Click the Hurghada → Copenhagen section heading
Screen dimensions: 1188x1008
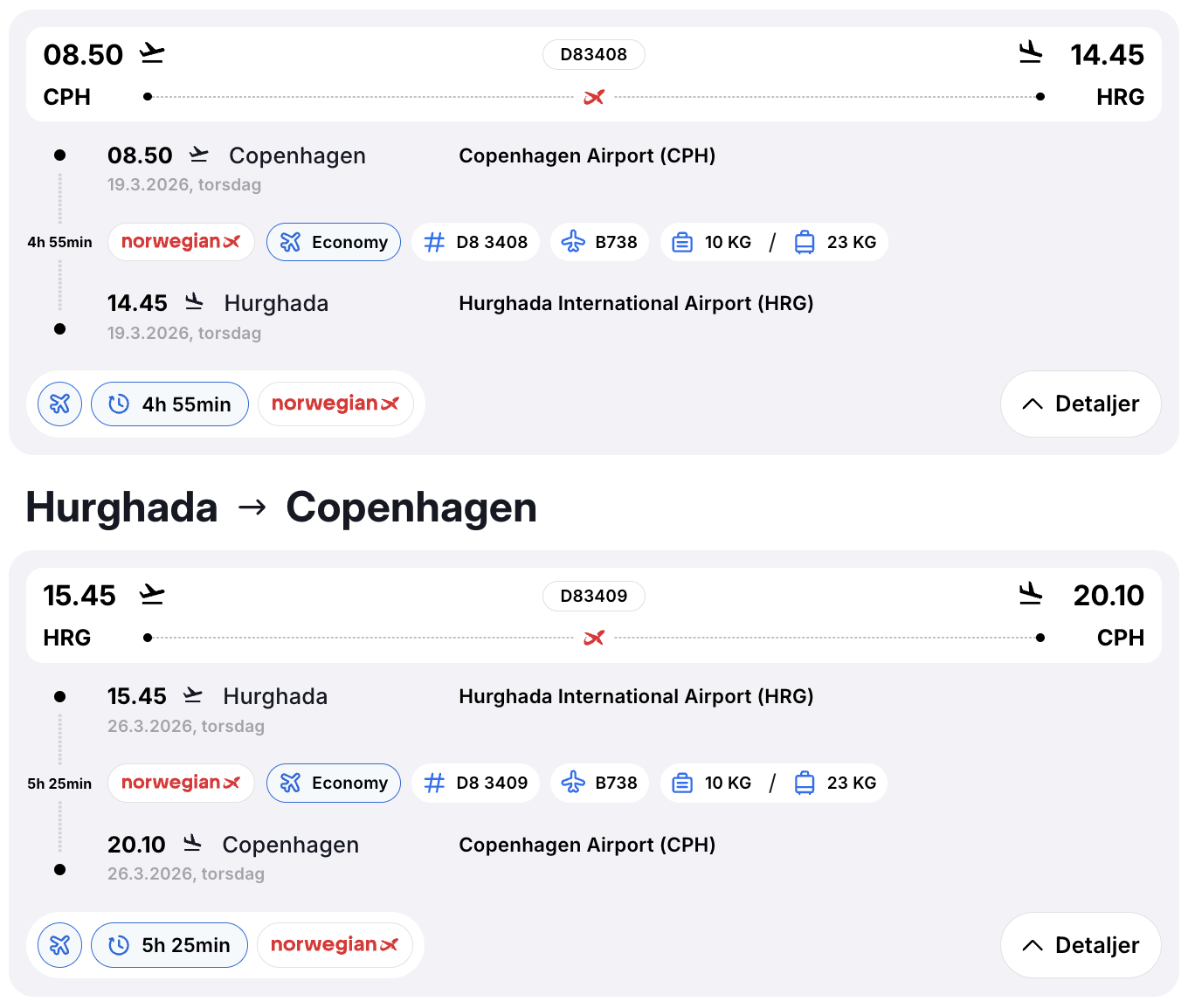click(281, 507)
